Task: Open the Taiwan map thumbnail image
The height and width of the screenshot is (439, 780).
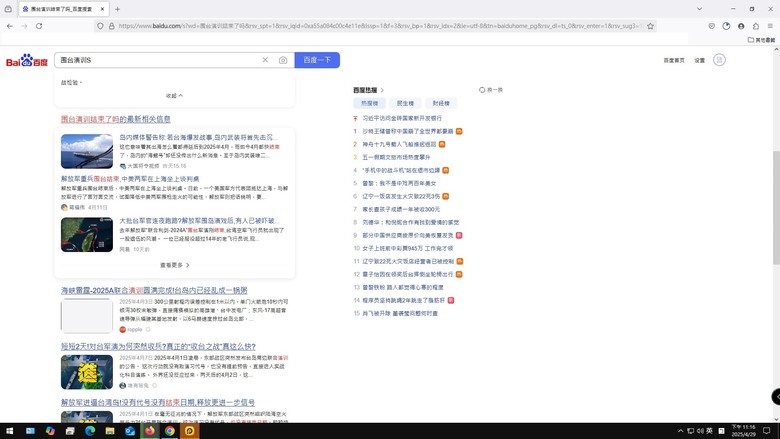Action: pos(87,235)
